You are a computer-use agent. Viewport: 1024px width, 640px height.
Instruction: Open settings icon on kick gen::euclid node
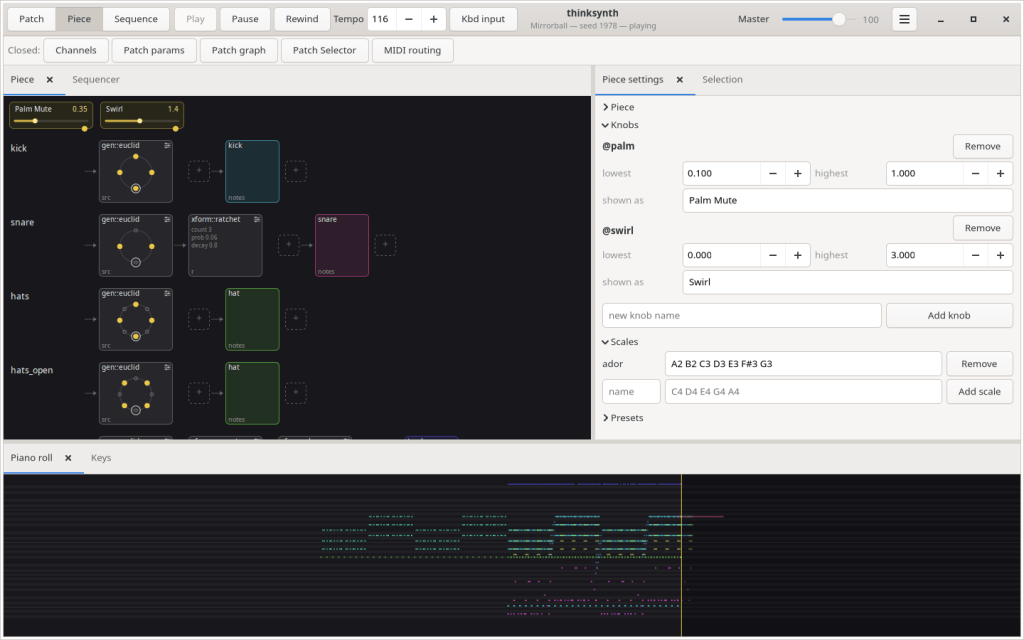pyautogui.click(x=167, y=146)
